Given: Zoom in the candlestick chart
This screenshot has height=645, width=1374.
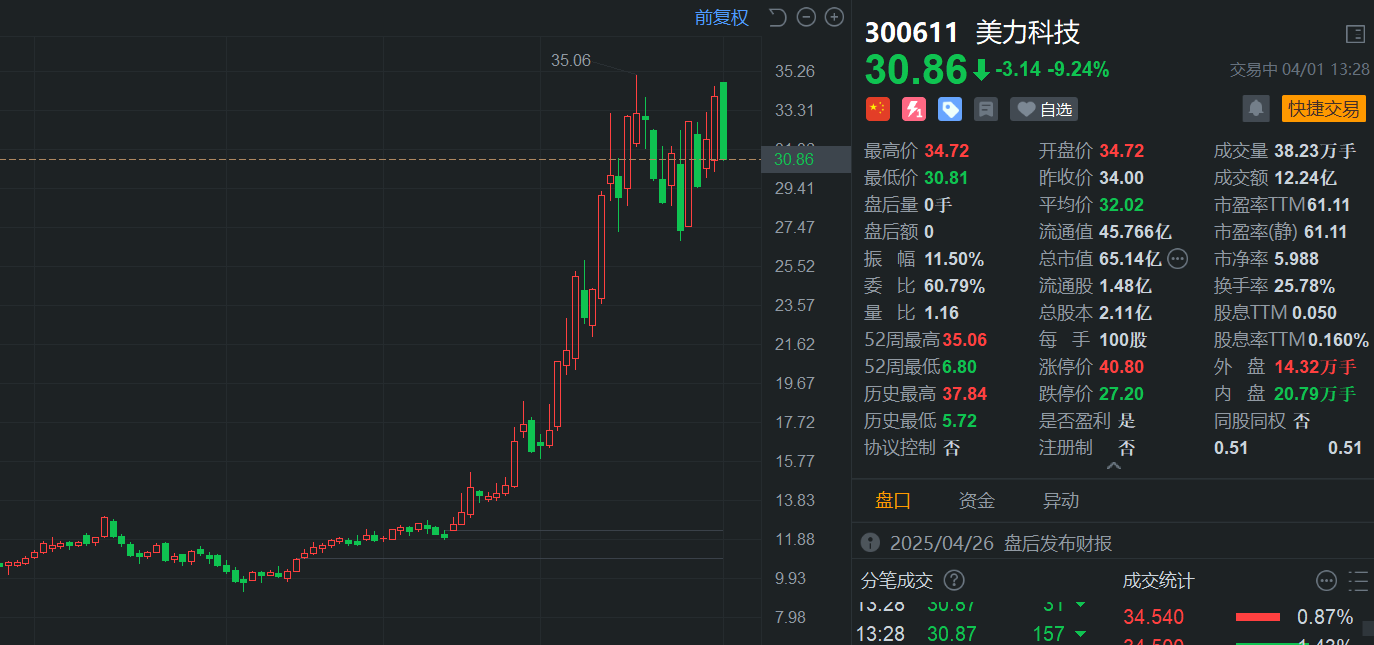Looking at the screenshot, I should [x=834, y=17].
